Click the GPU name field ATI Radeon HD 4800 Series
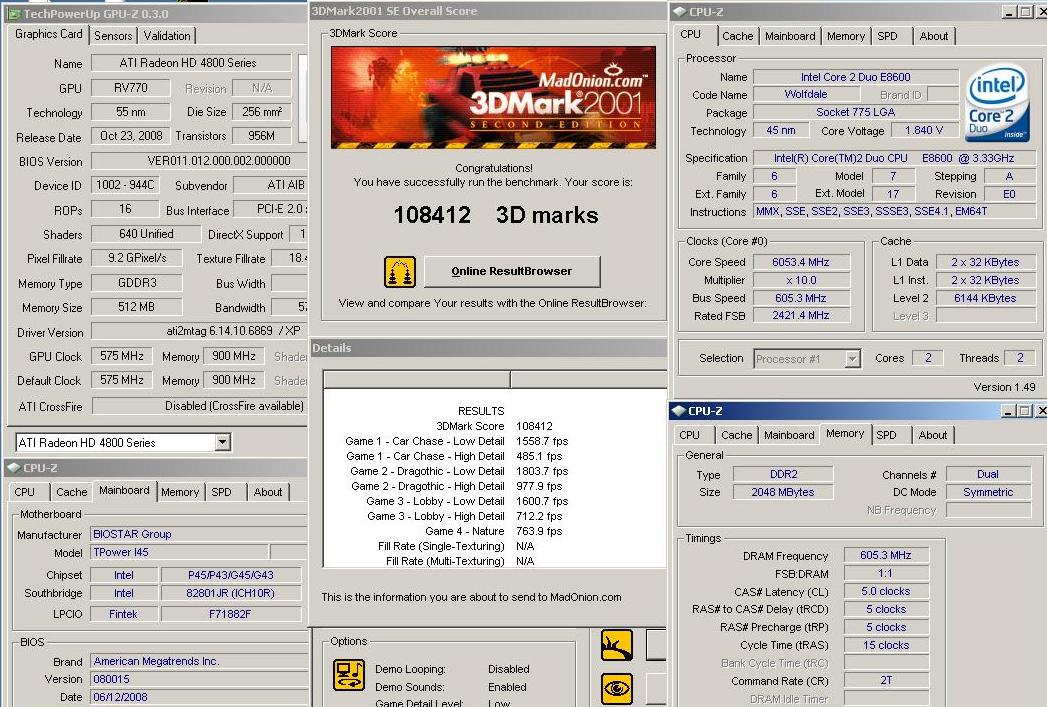 (191, 63)
